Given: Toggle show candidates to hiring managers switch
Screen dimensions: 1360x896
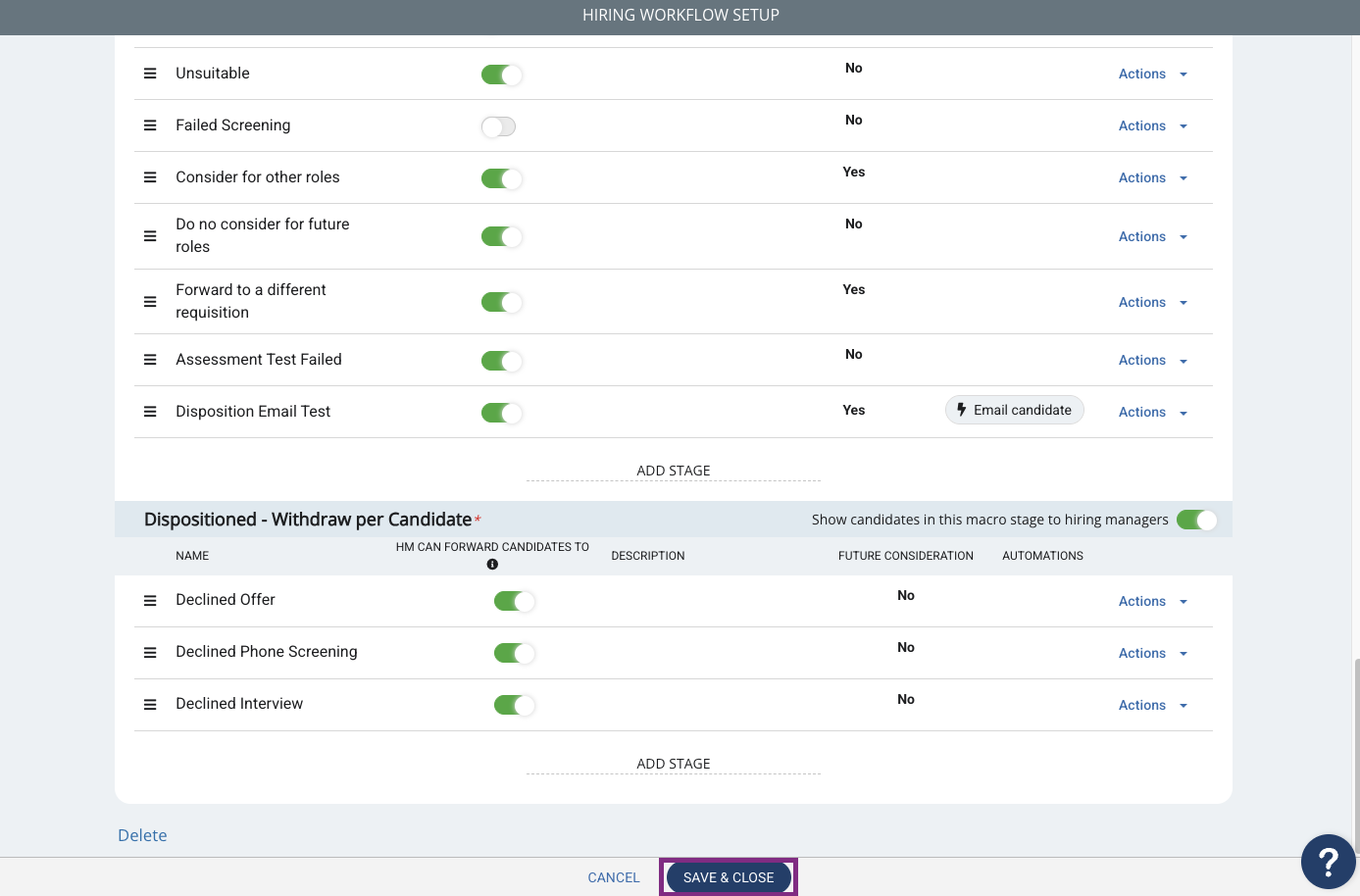Looking at the screenshot, I should point(1196,520).
